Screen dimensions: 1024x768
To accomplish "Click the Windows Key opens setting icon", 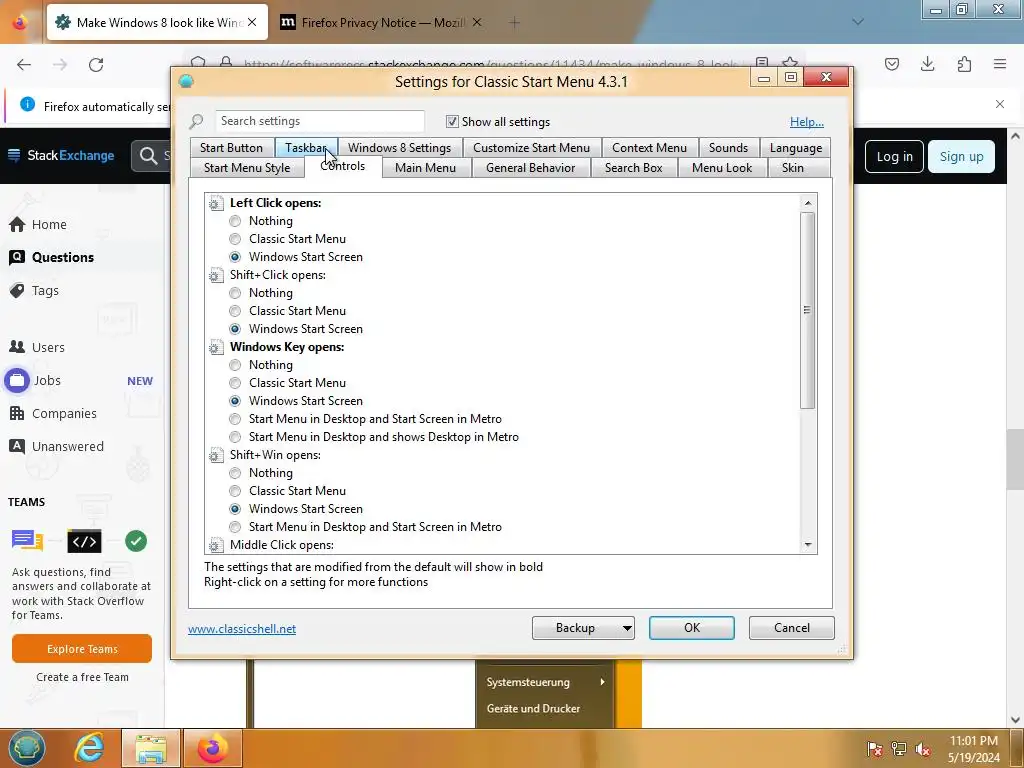I will (x=216, y=347).
